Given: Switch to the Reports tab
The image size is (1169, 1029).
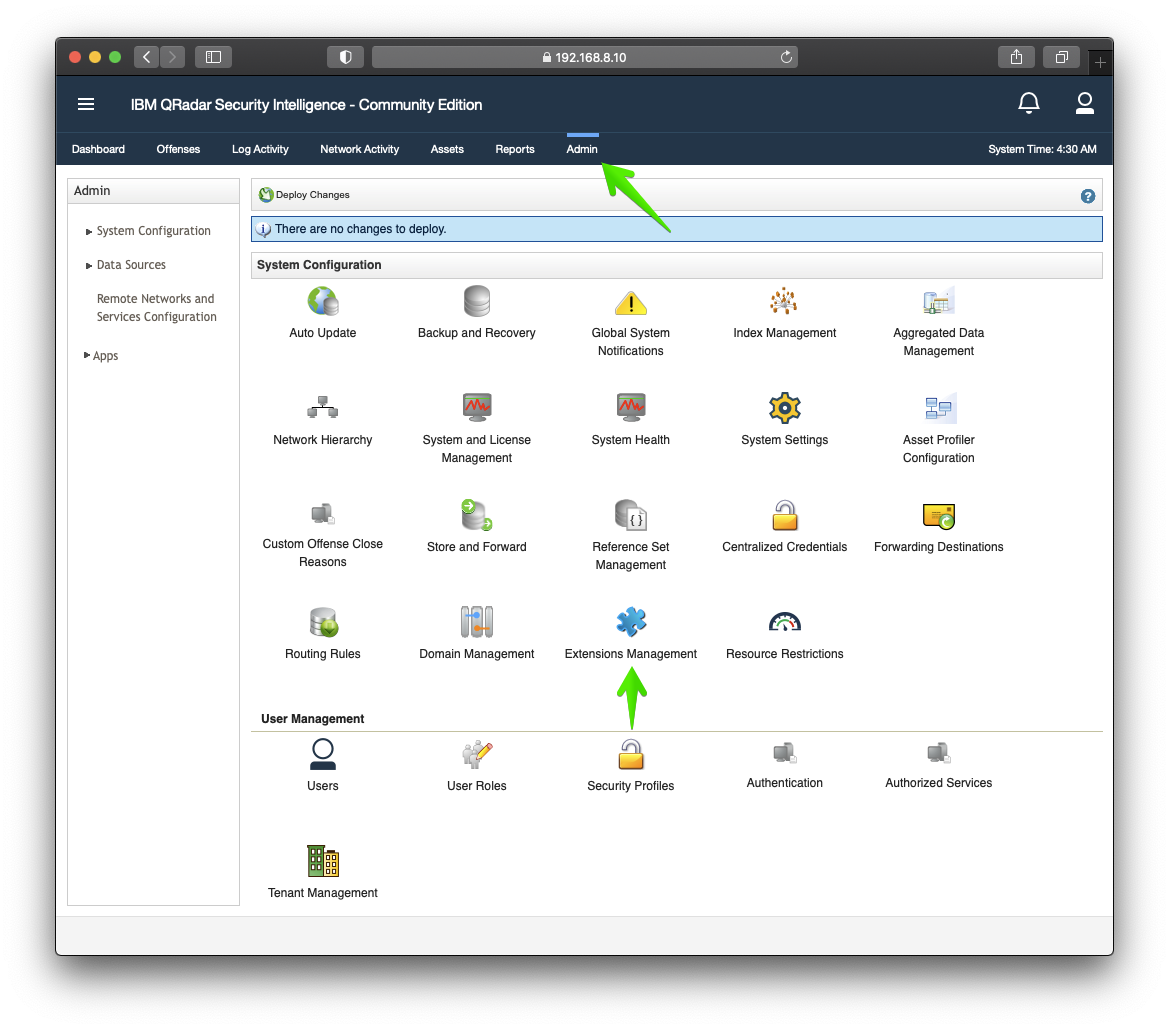Looking at the screenshot, I should point(515,149).
